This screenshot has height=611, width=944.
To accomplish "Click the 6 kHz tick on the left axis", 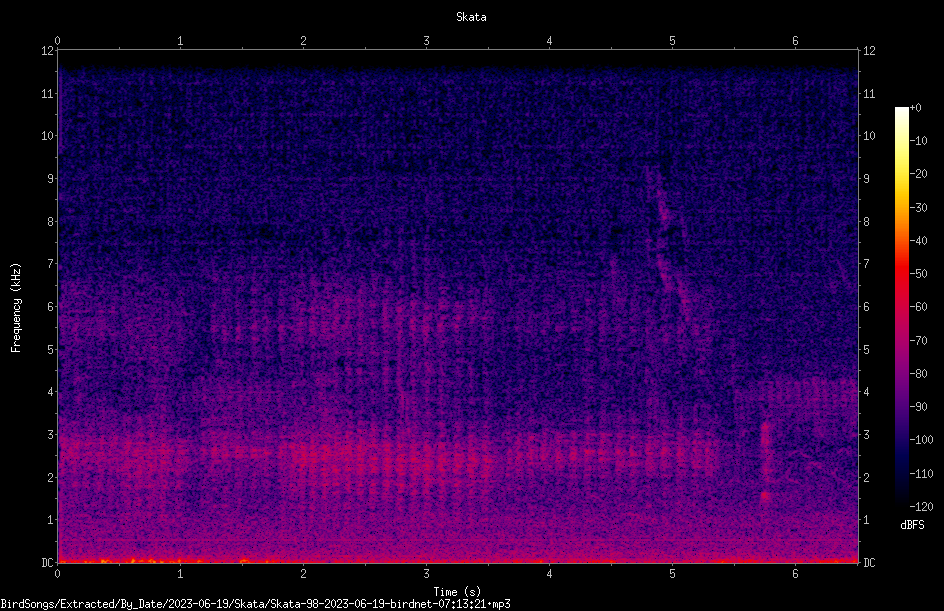I will pos(51,306).
